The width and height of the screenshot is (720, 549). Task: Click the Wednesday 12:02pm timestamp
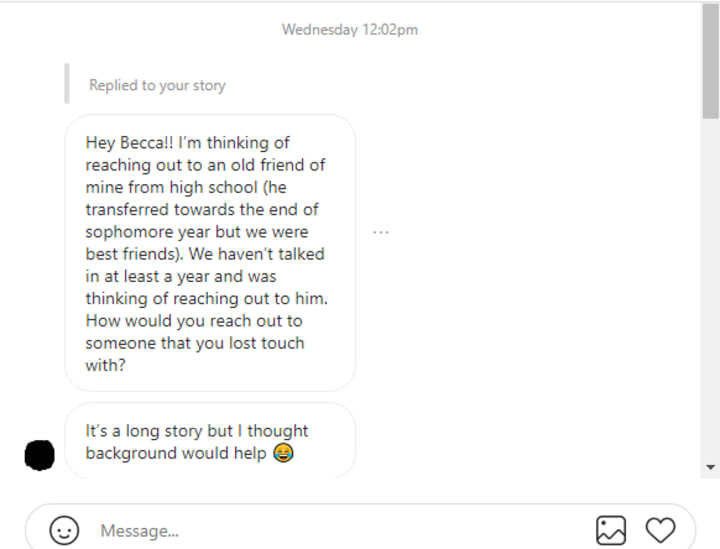coord(350,29)
